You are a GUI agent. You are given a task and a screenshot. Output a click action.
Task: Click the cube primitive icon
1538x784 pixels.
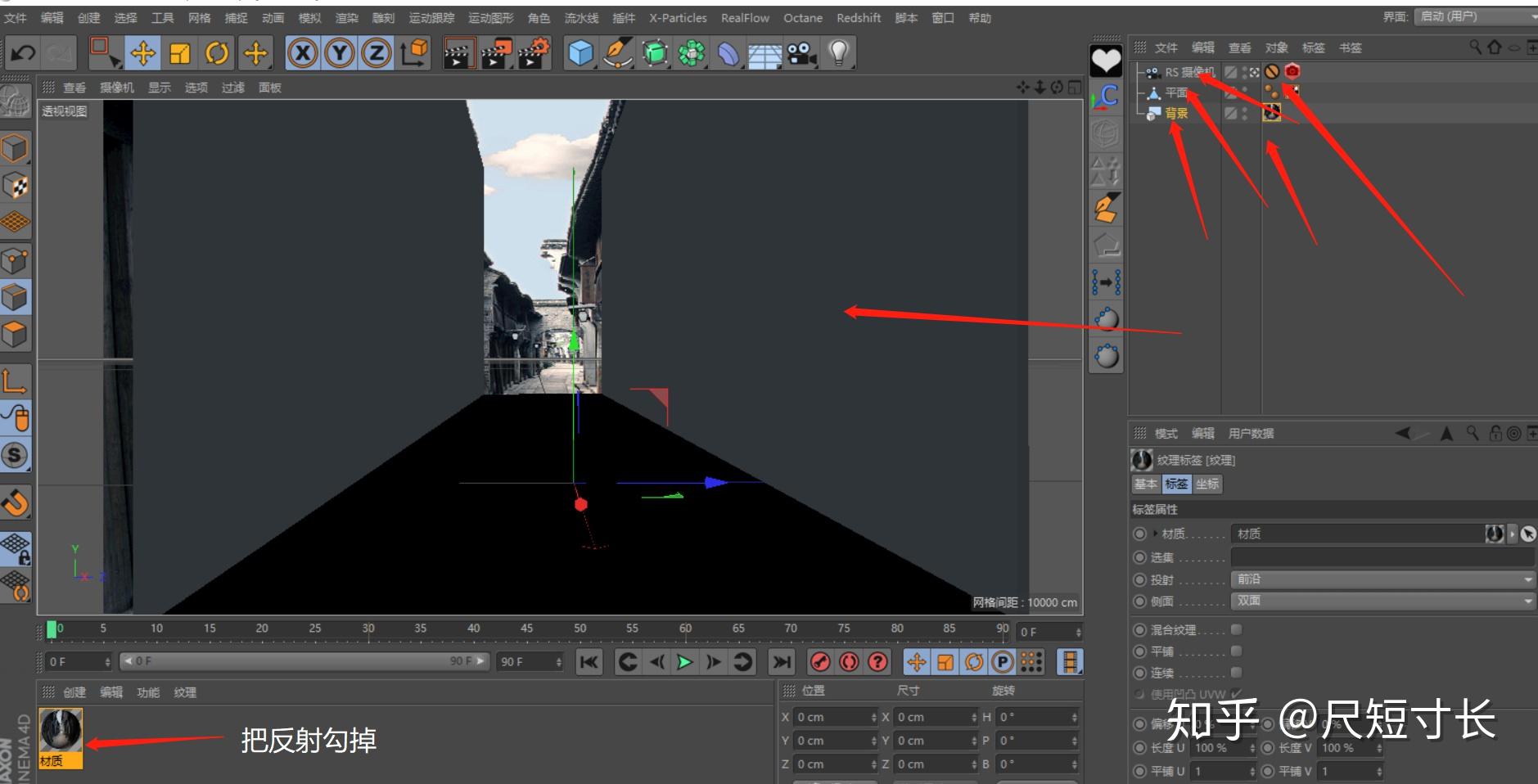pos(582,53)
